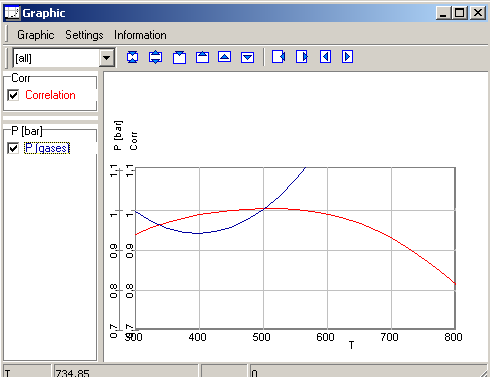Click the blue P (gases) label

tap(47, 148)
